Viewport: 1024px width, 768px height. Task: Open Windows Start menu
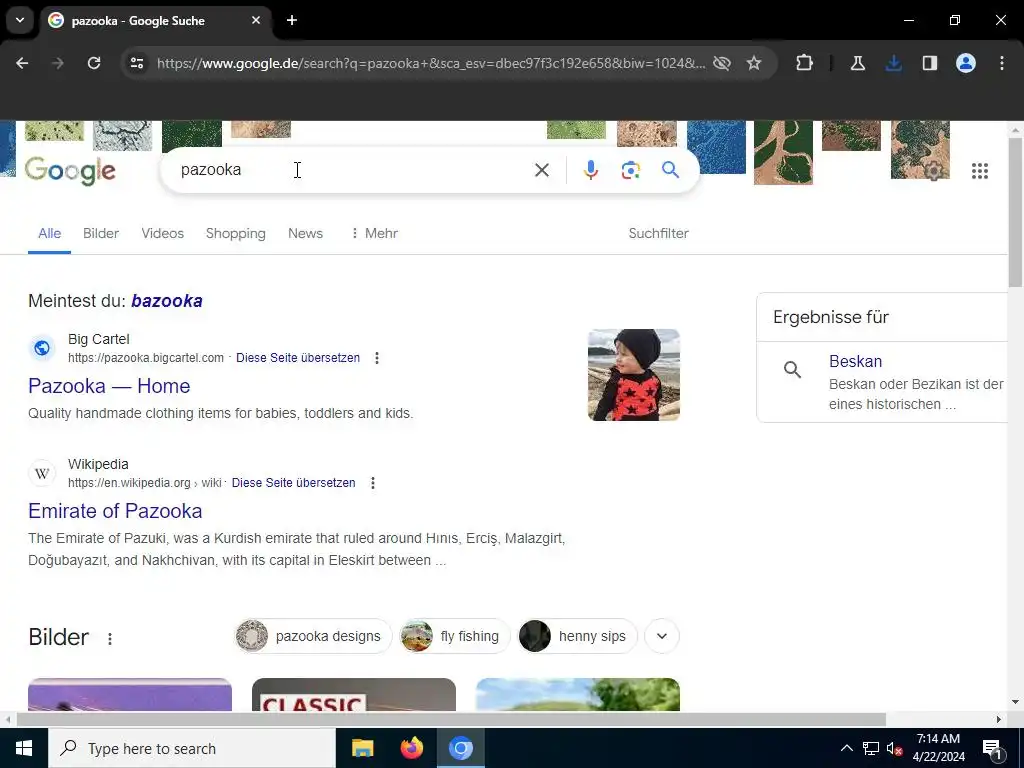(x=24, y=748)
